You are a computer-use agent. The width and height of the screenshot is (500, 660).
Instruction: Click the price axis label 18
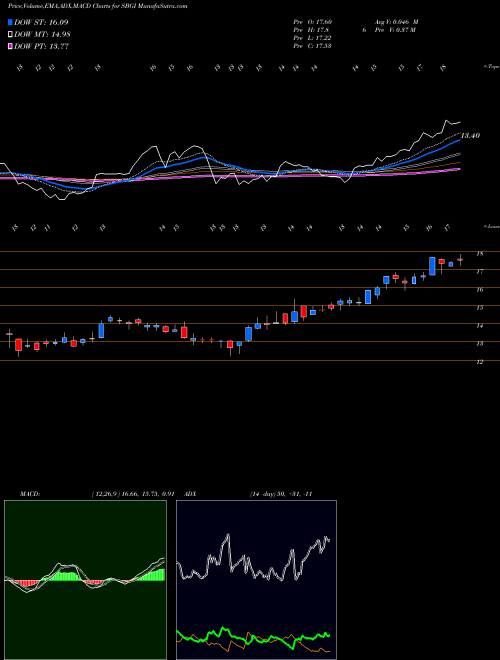[479, 254]
